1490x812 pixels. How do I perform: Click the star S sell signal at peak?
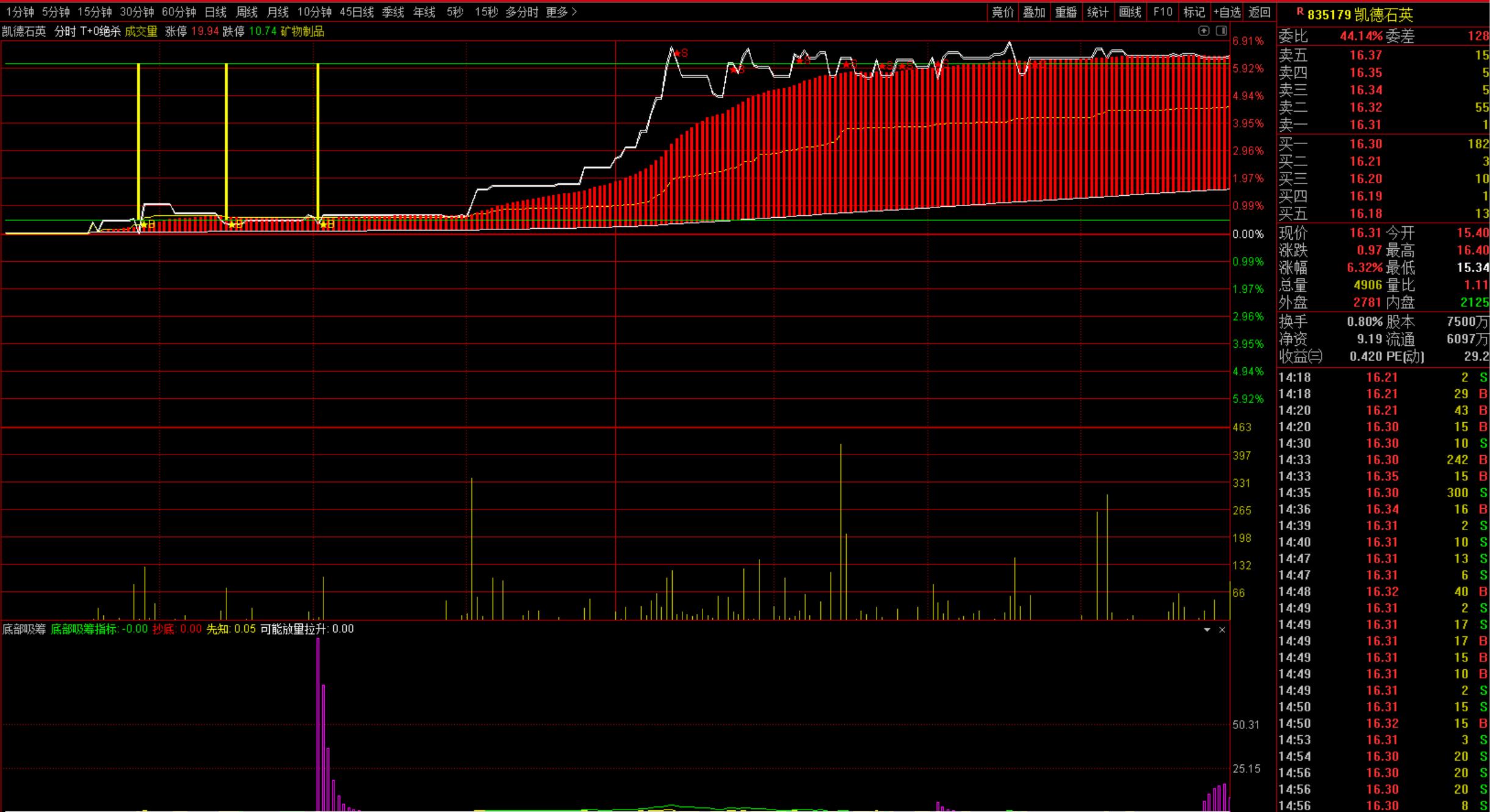[x=679, y=53]
